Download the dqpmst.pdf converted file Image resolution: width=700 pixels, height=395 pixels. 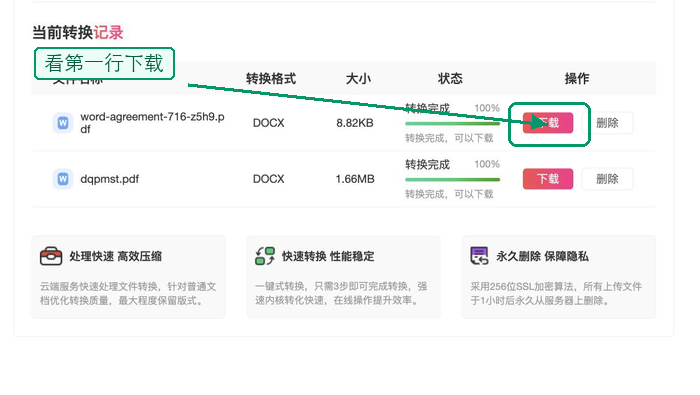coord(548,179)
